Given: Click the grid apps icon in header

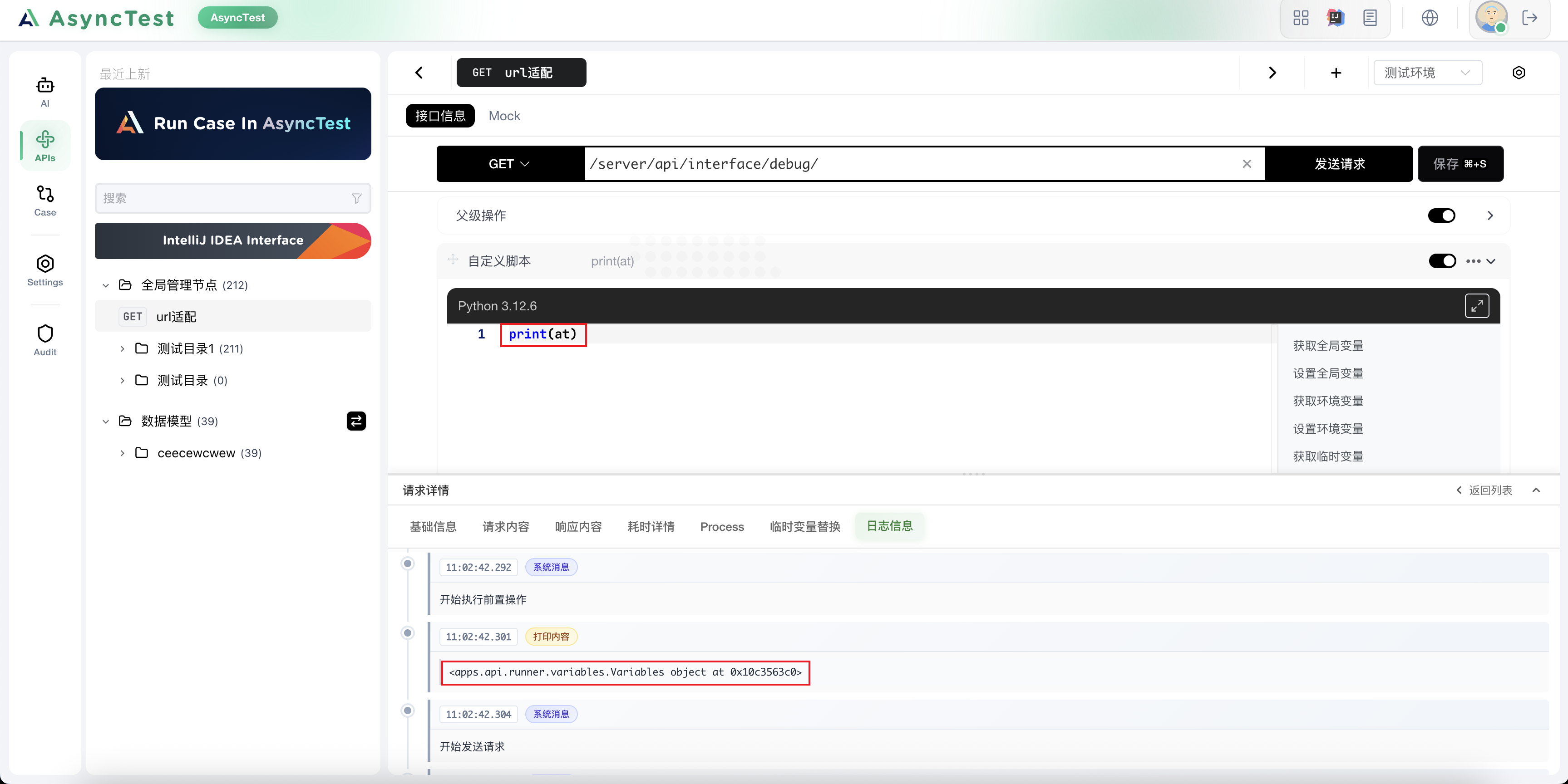Looking at the screenshot, I should [x=1300, y=18].
